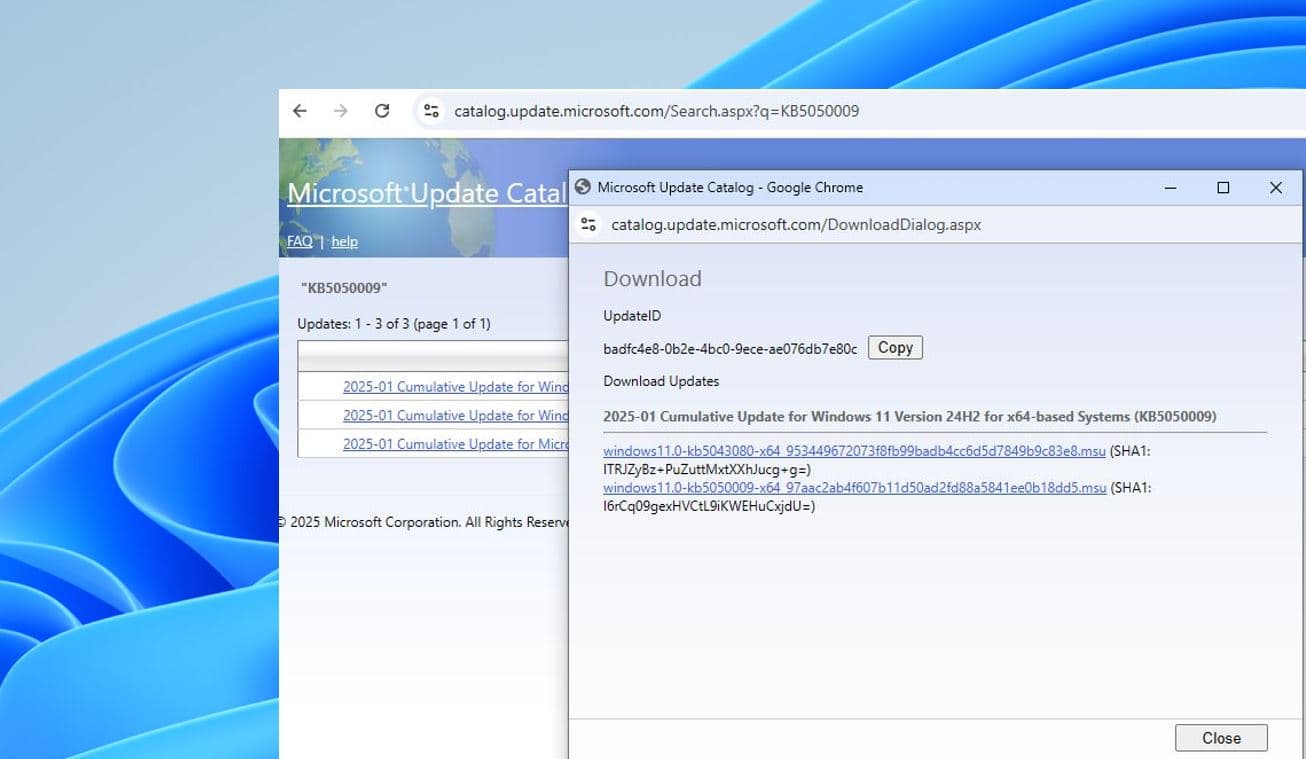Download the kb5050009 msu file
1306x759 pixels.
tap(854, 488)
